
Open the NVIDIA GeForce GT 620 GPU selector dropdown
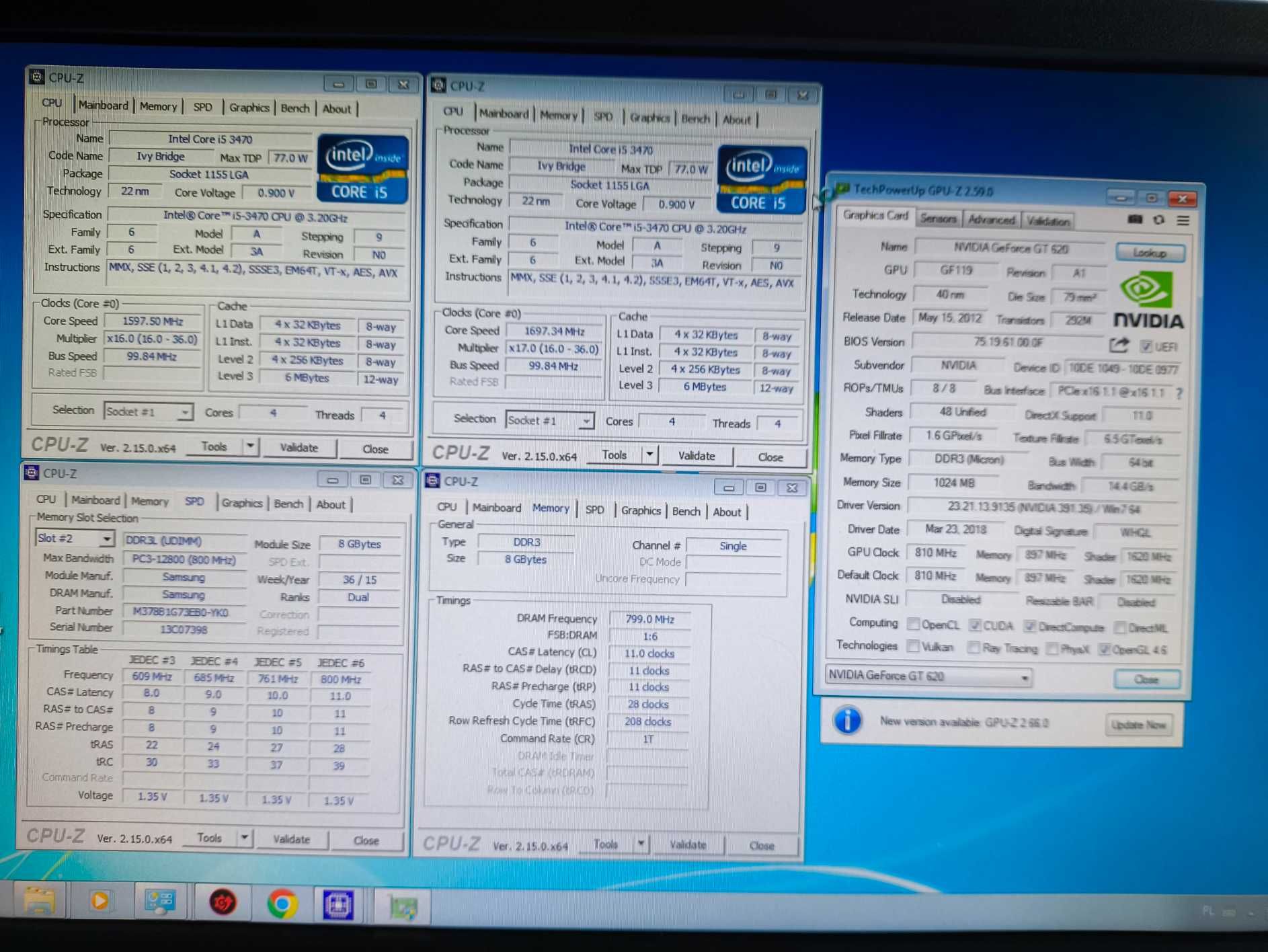(x=927, y=676)
